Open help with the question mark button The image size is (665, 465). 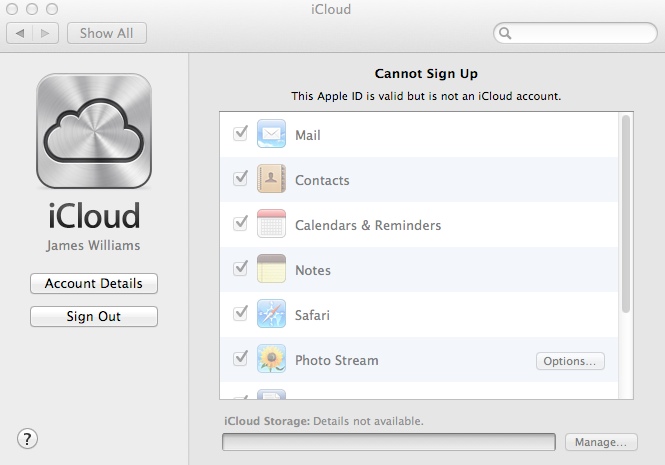pos(28,439)
